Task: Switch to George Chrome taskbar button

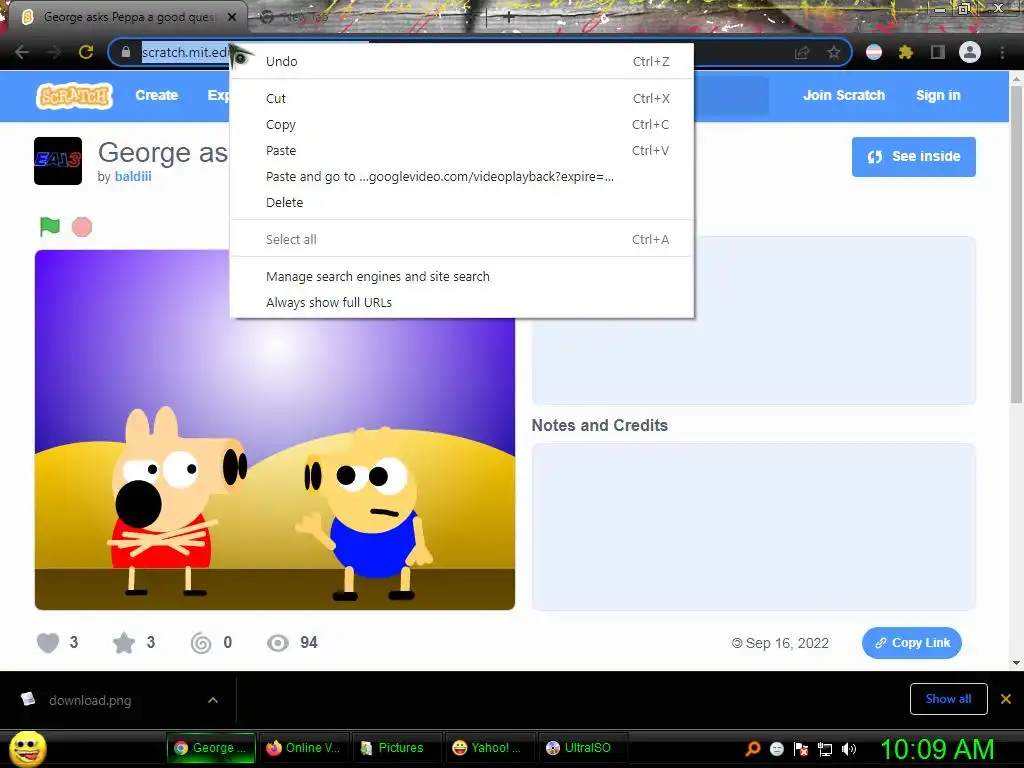Action: (x=210, y=748)
